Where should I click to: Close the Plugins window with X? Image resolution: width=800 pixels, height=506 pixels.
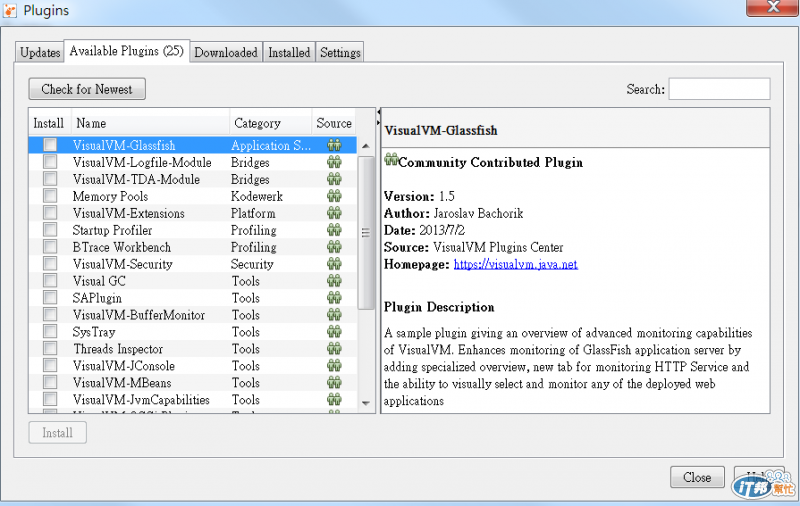[x=772, y=7]
